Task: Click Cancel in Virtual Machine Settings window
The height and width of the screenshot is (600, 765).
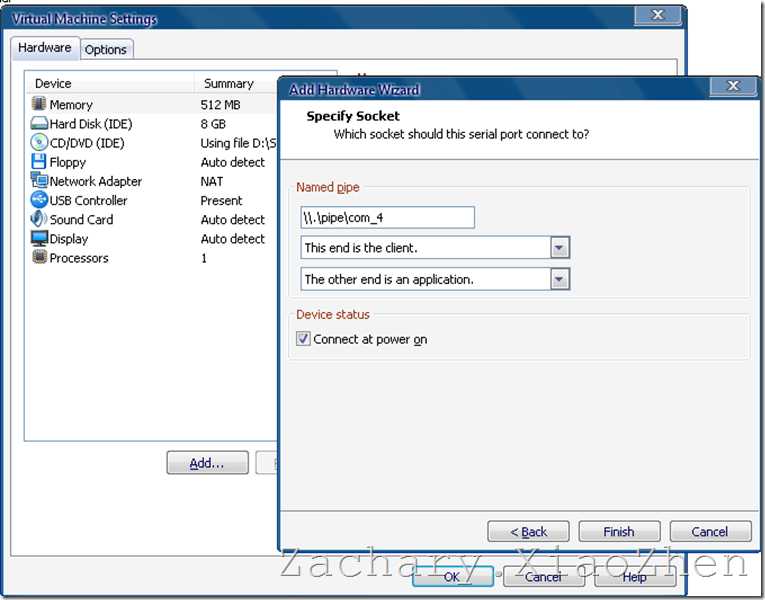Action: 544,577
